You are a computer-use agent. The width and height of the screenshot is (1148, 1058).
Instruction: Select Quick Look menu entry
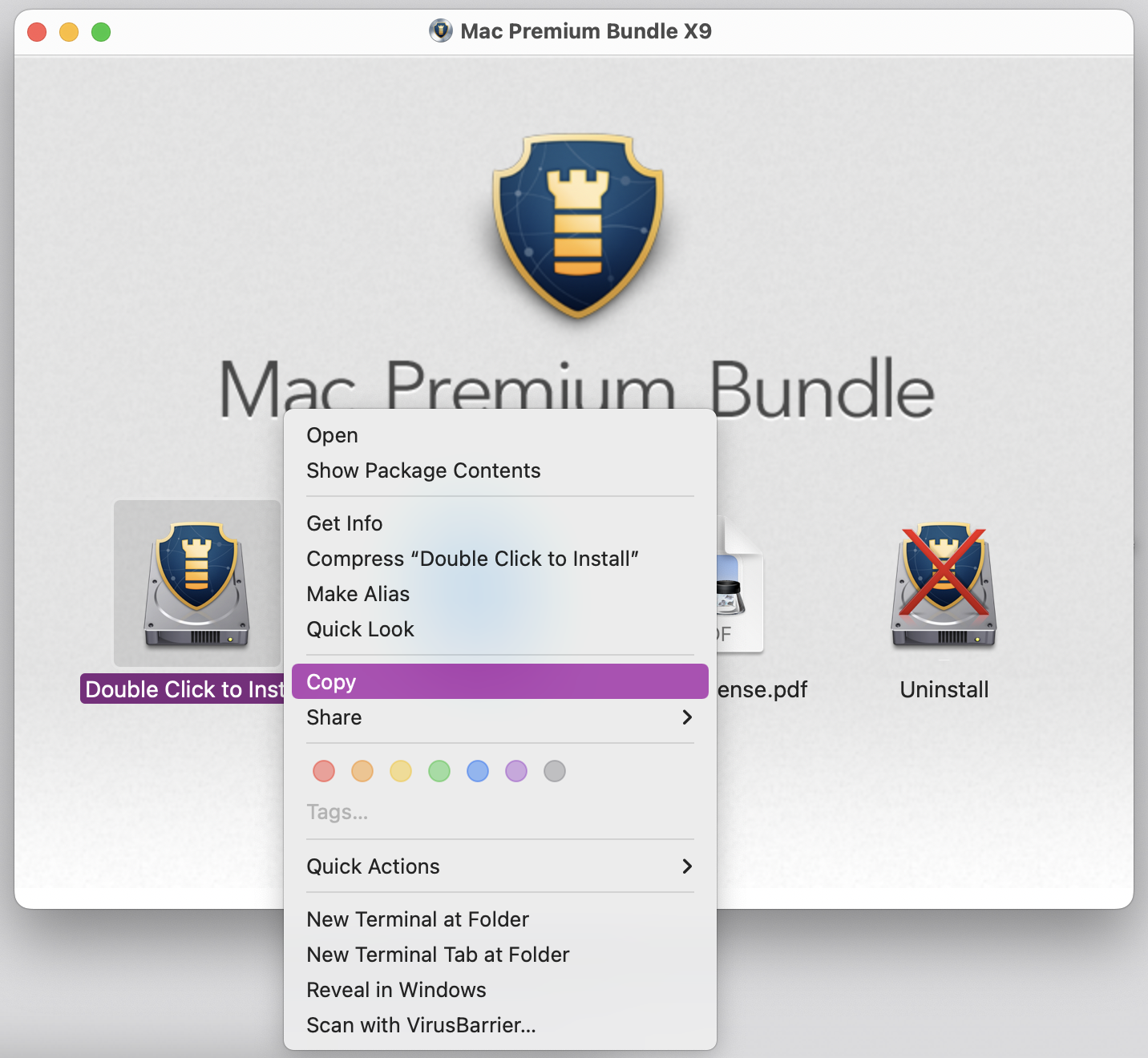[x=500, y=629]
